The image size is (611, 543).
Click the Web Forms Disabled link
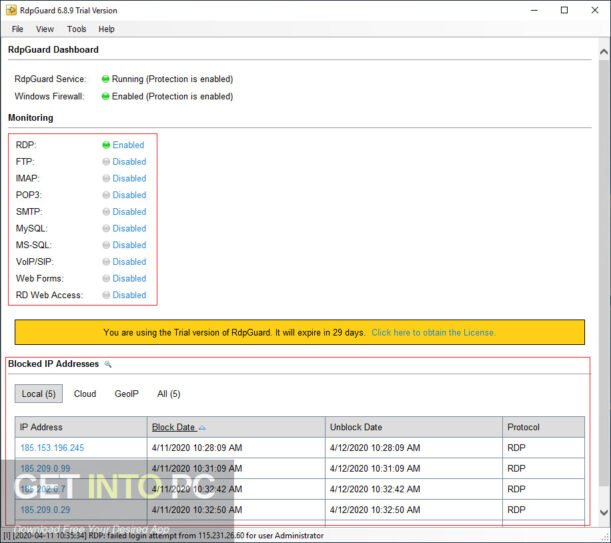pos(129,278)
